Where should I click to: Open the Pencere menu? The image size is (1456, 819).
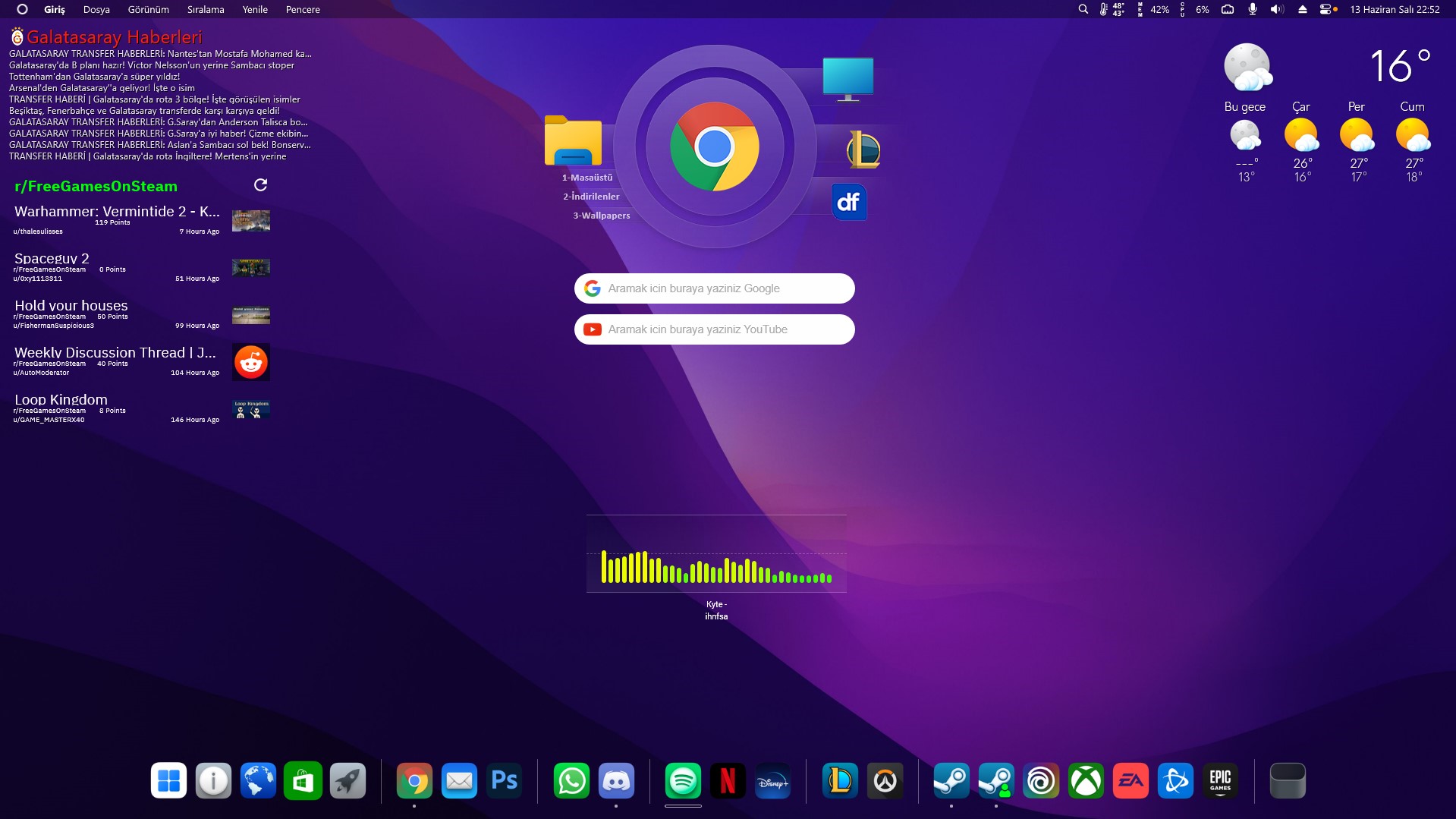[303, 10]
